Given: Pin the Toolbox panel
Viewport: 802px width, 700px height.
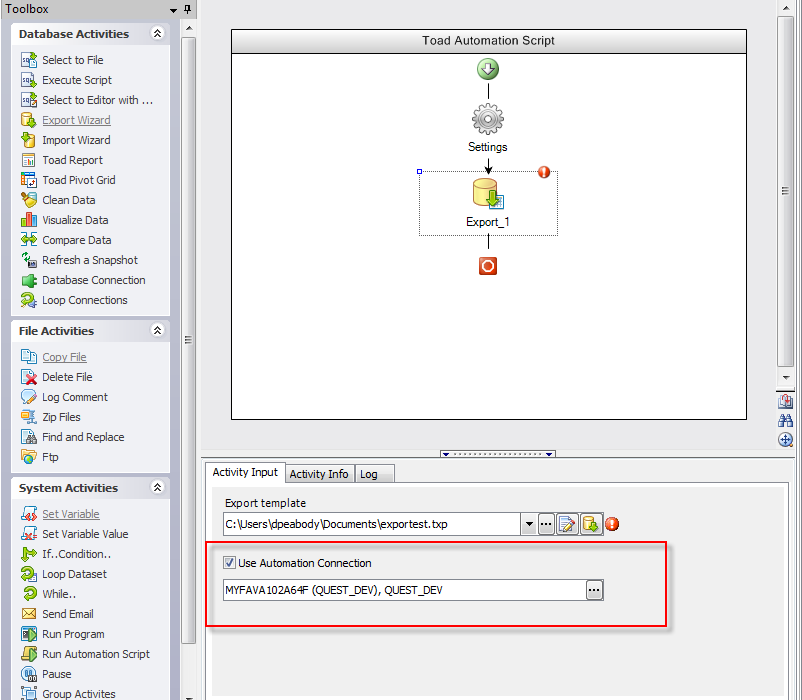Looking at the screenshot, I should pos(188,9).
